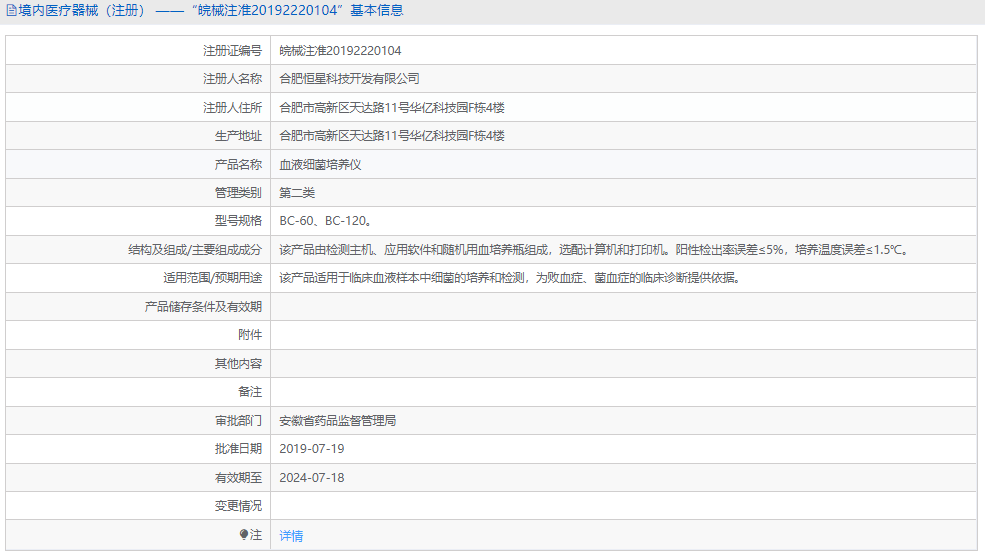The height and width of the screenshot is (557, 985).
Task: Click the lightbulb icon beside 注
Action: coord(244,534)
